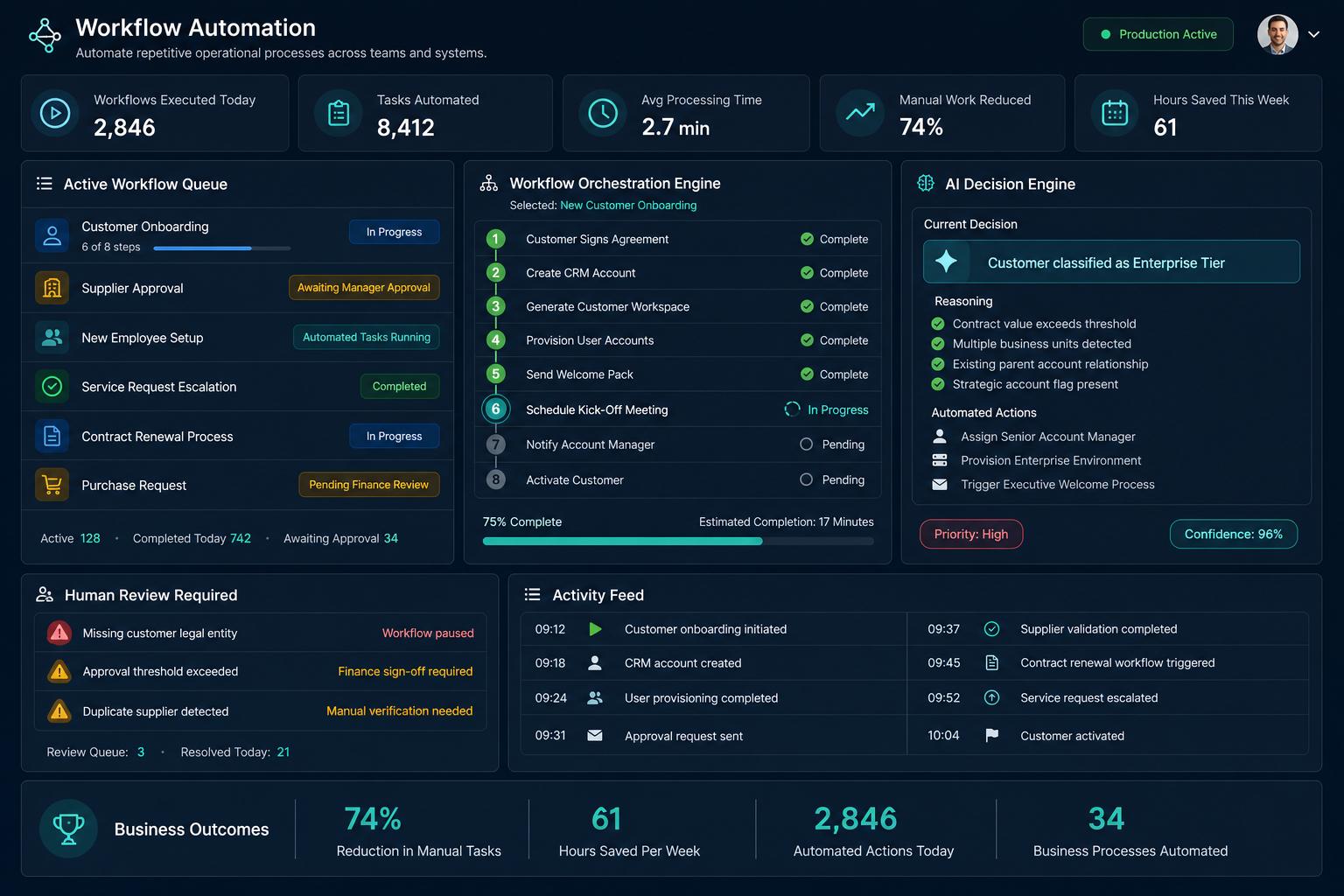Click the Confidence: 96% button
The width and height of the screenshot is (1344, 896).
(1233, 534)
